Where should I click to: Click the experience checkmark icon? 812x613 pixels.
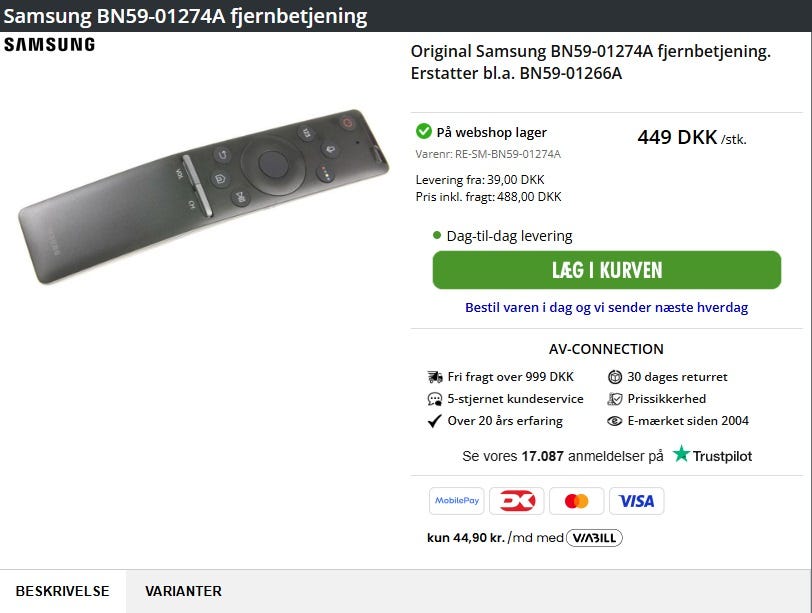pos(435,421)
